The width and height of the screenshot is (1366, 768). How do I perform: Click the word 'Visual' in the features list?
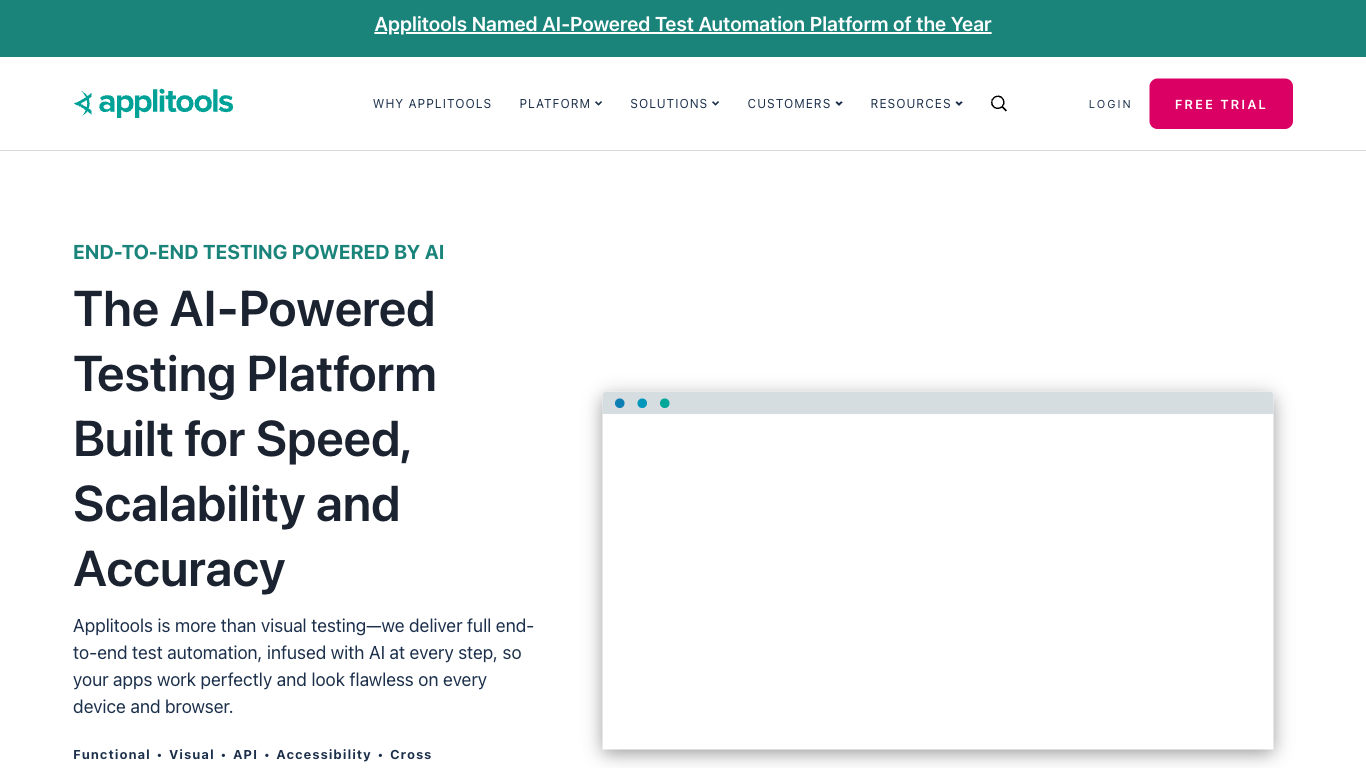pyautogui.click(x=192, y=755)
